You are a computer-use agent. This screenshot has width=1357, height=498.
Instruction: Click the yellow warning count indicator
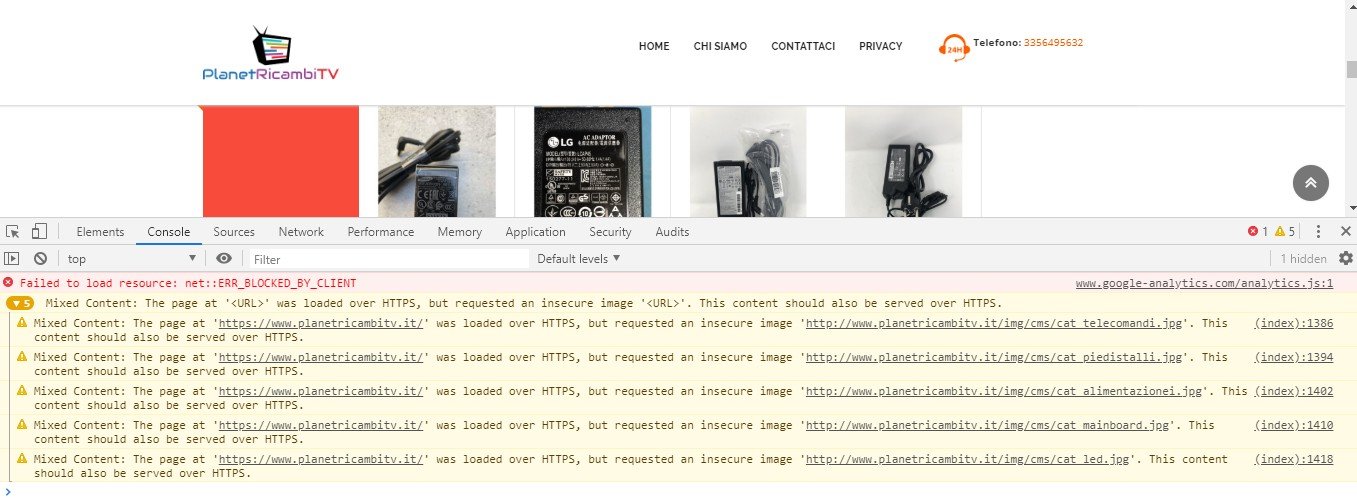(x=1285, y=232)
